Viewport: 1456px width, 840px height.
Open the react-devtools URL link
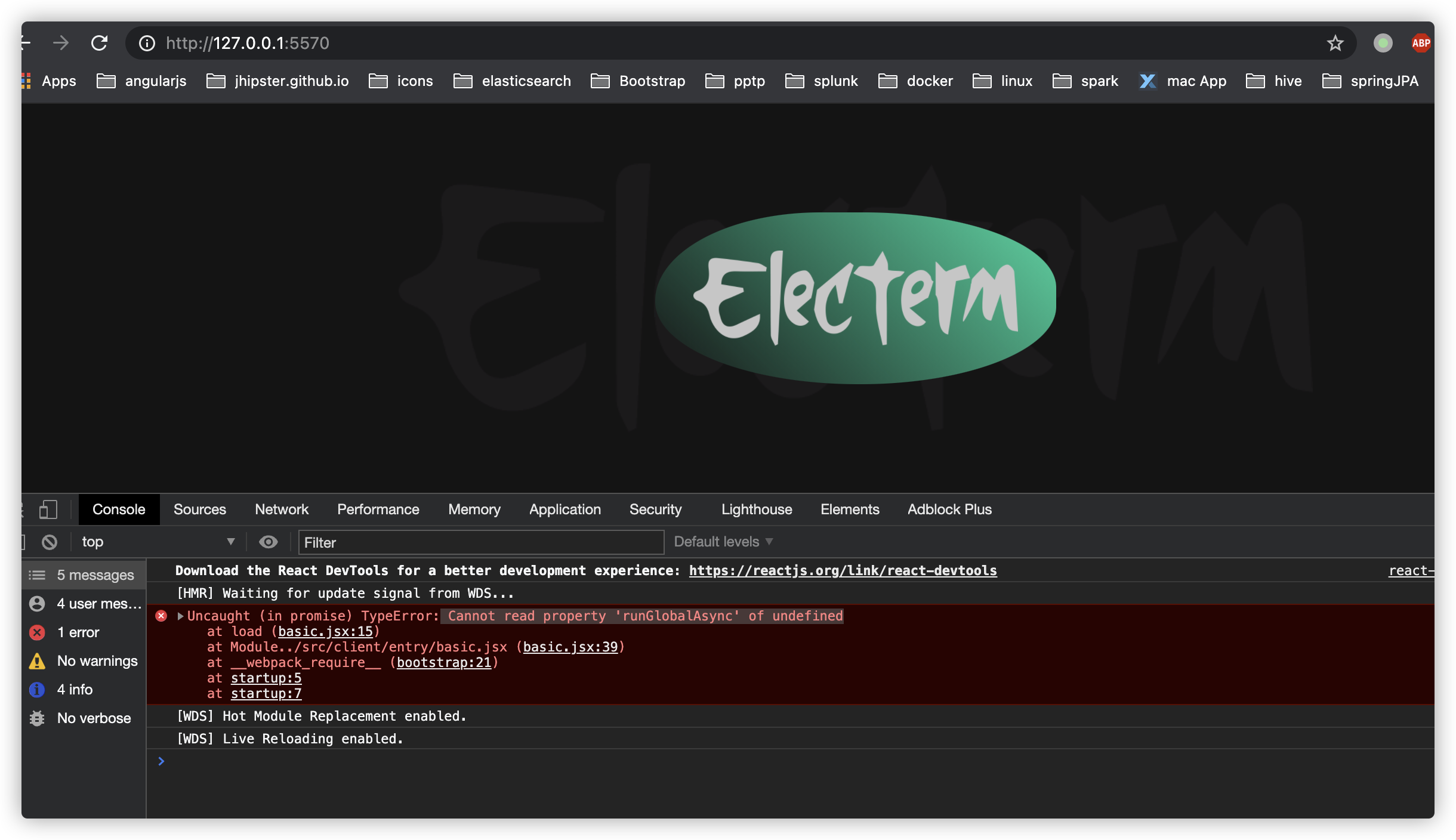point(843,571)
